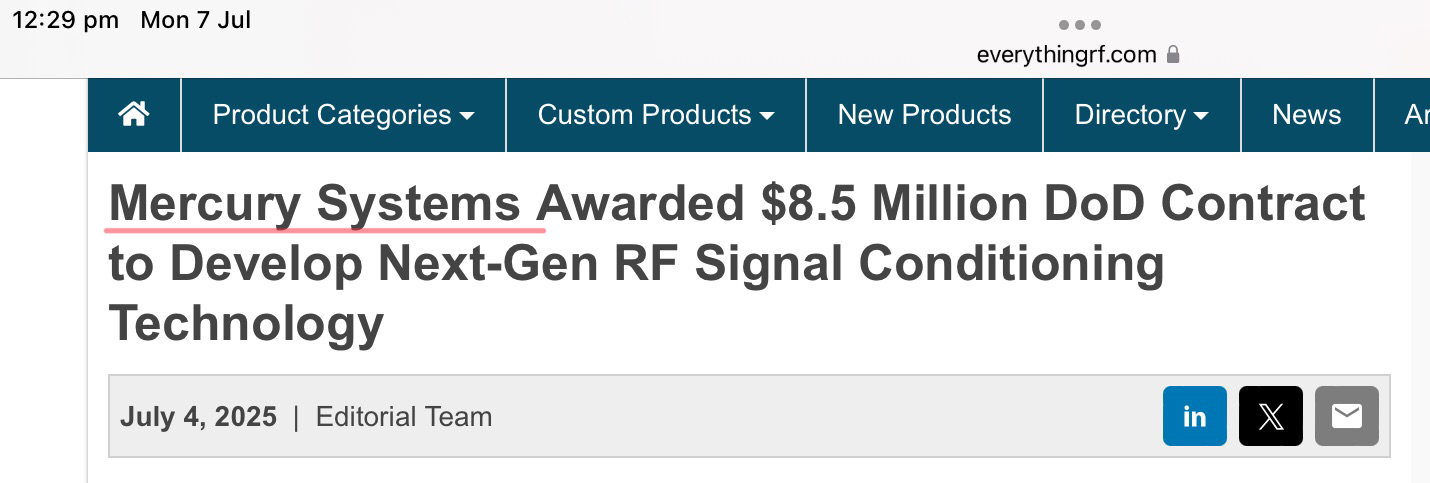Screen dimensions: 1430x483
Task: Go to the Home page icon
Action: (x=134, y=115)
